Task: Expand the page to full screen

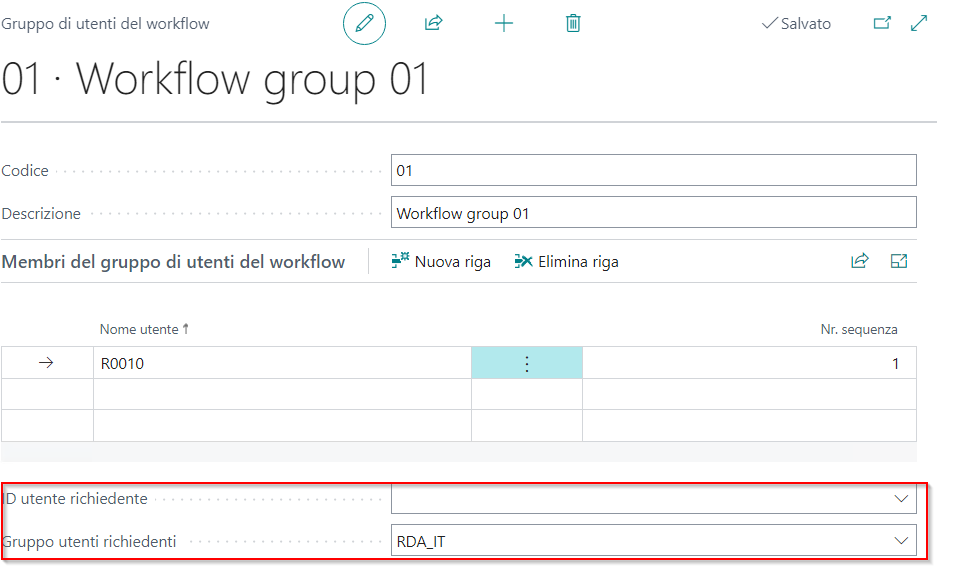Action: pyautogui.click(x=919, y=23)
